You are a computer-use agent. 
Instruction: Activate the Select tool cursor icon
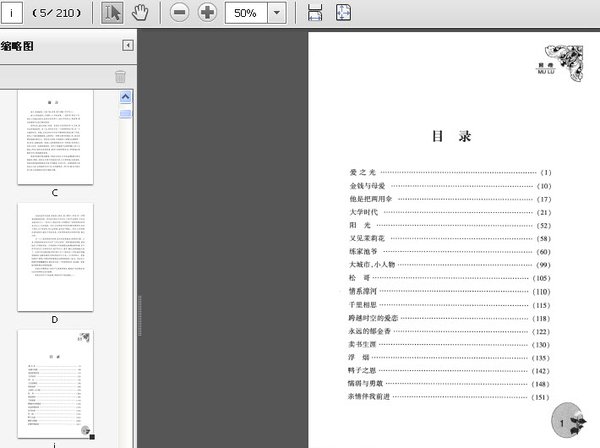point(112,13)
